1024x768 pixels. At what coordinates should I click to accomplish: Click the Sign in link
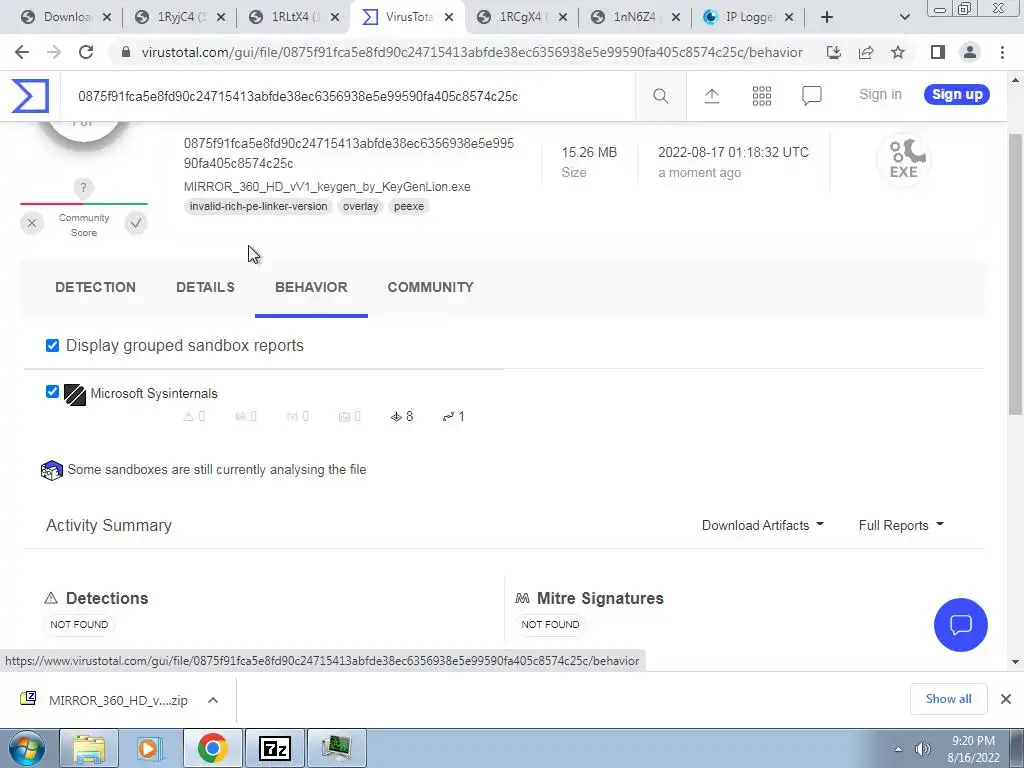click(x=880, y=95)
